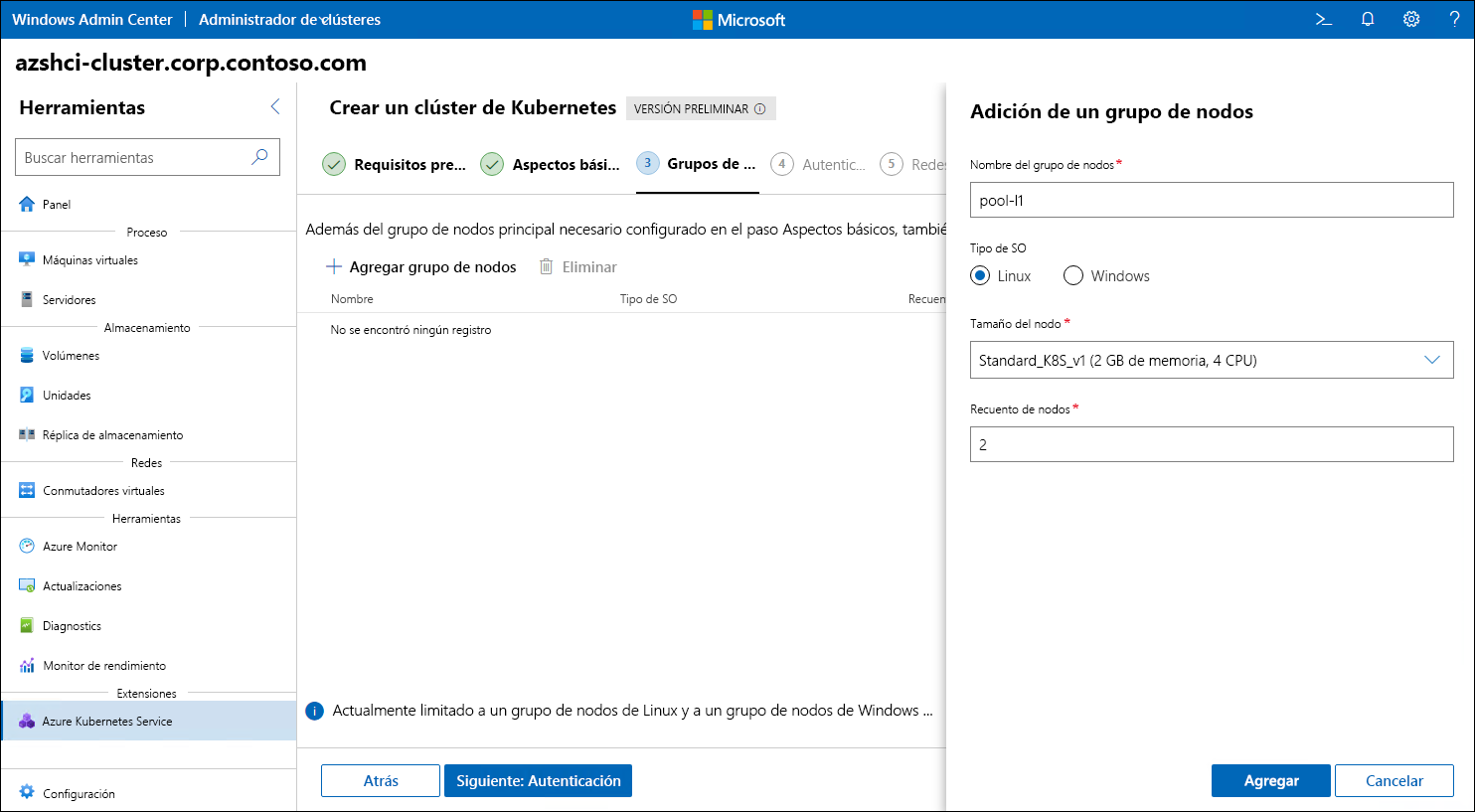1475x812 pixels.
Task: Click the Agregar button
Action: point(1270,780)
